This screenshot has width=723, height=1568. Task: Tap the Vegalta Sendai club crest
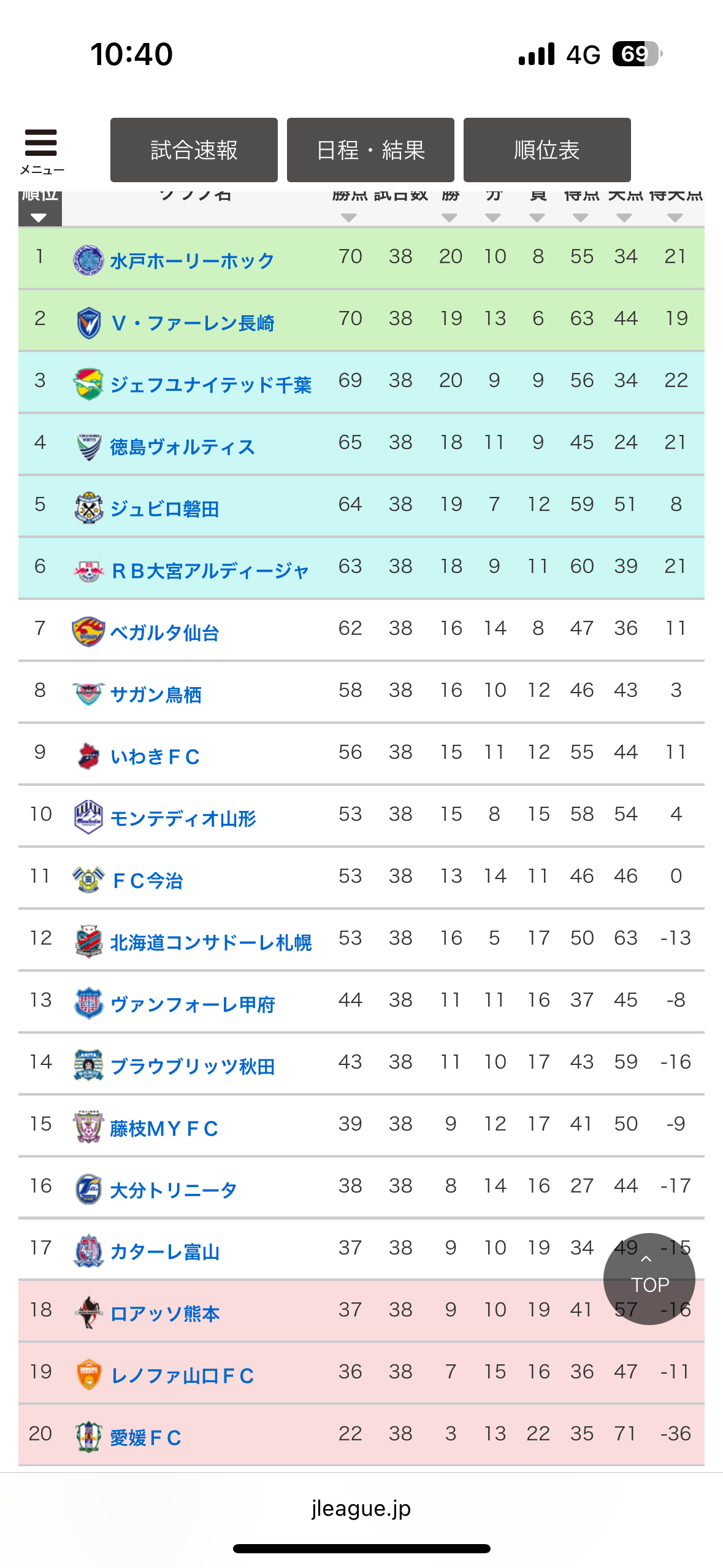click(x=88, y=632)
